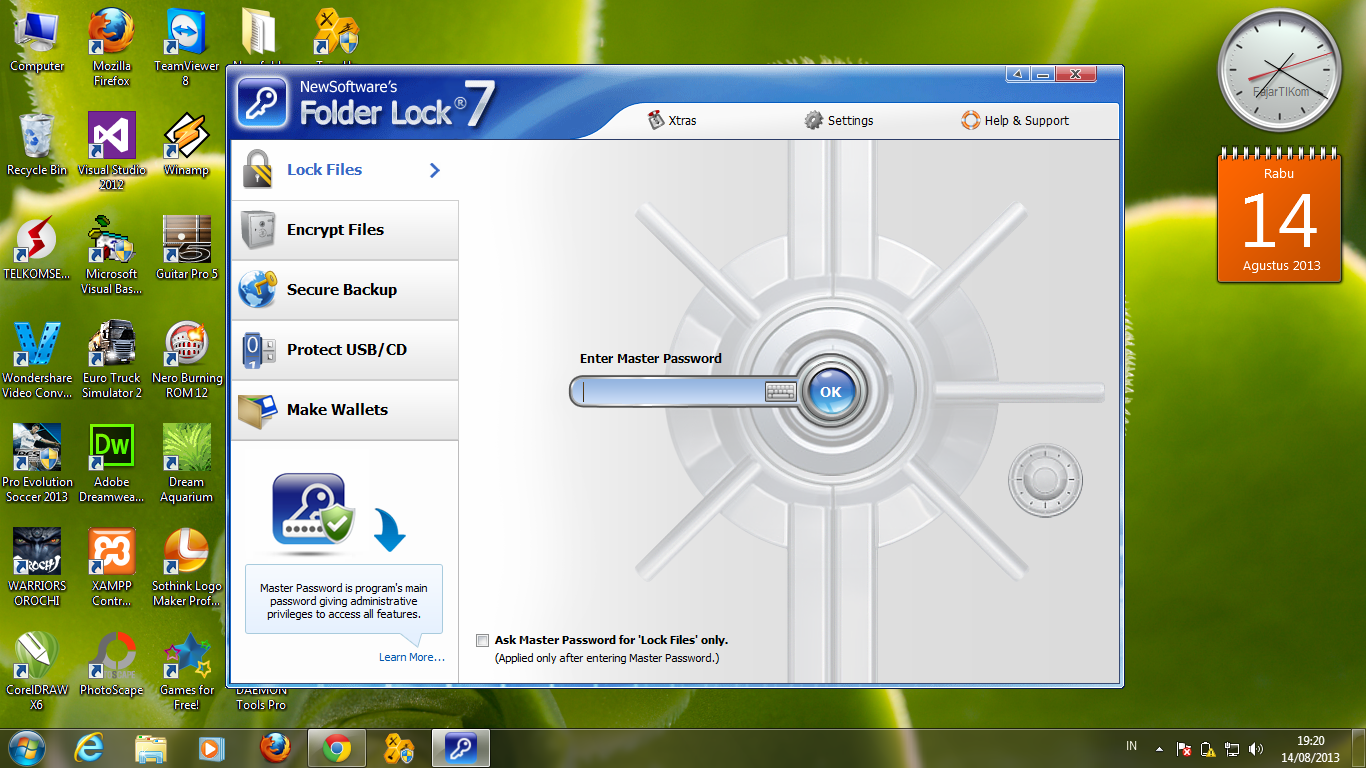Click the Folder Lock taskbar button
The width and height of the screenshot is (1366, 768).
tap(461, 748)
